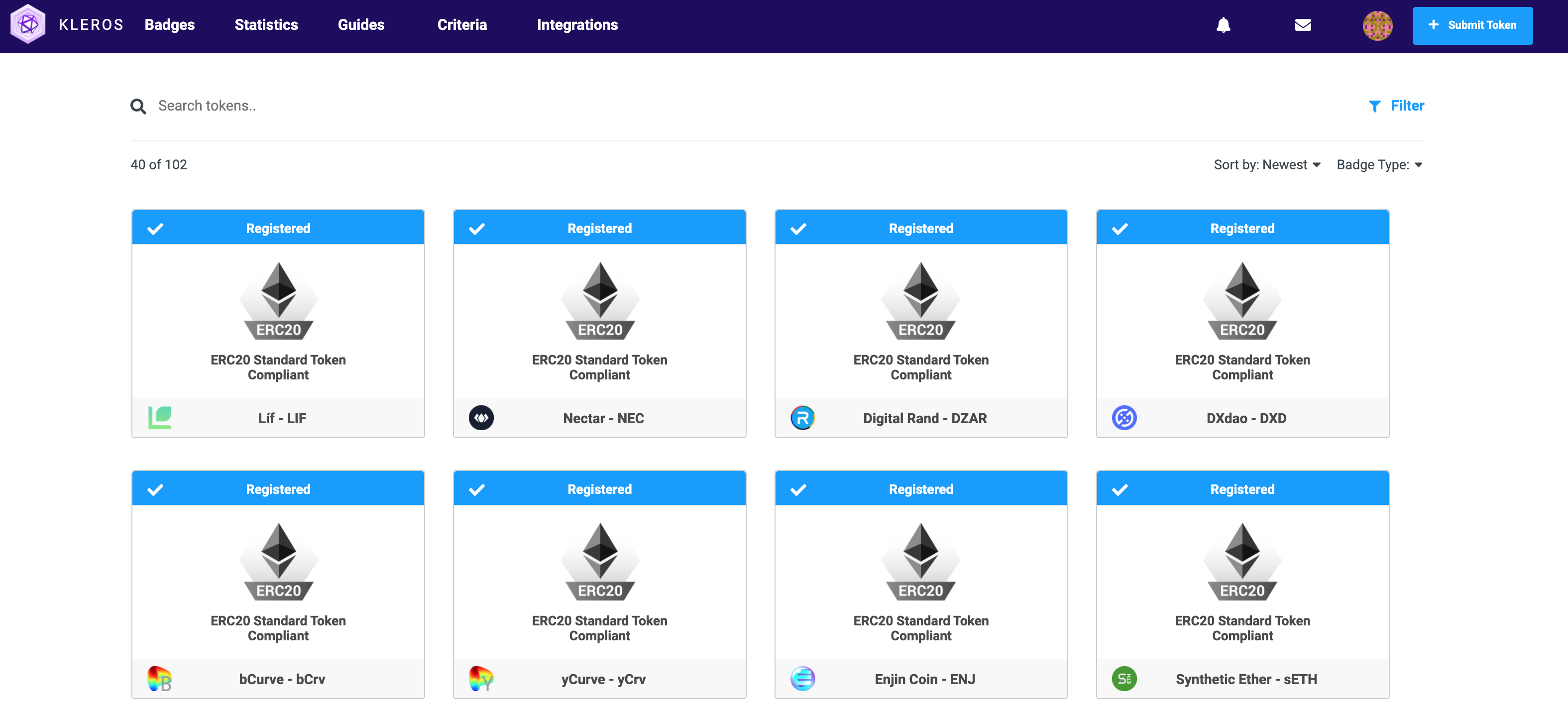Go to the Statistics menu item
Image resolution: width=1568 pixels, height=721 pixels.
(266, 25)
